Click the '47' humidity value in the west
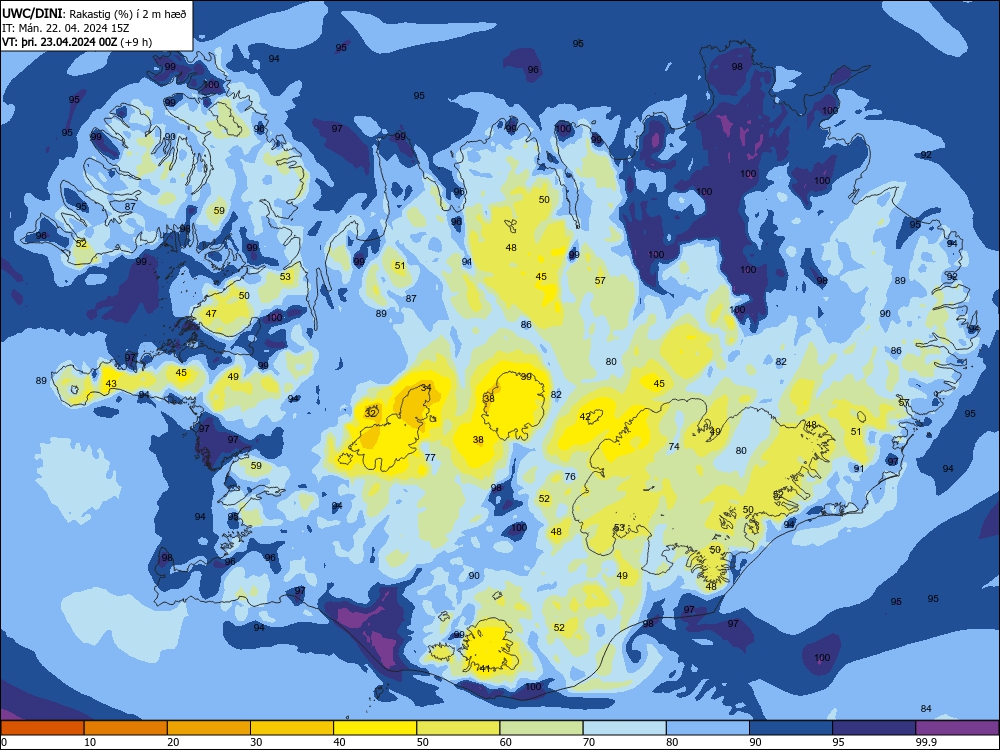 [x=210, y=313]
